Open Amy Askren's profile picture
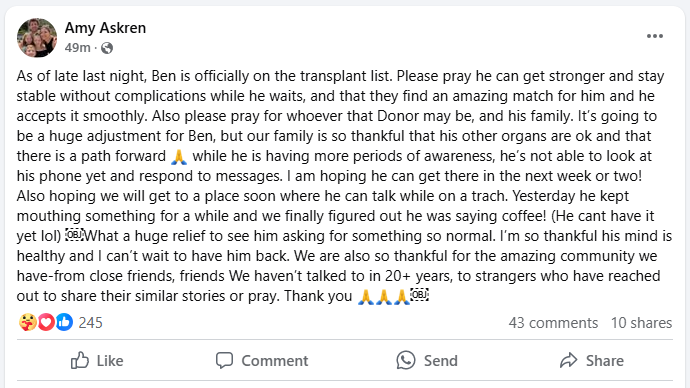This screenshot has width=690, height=388. click(37, 38)
